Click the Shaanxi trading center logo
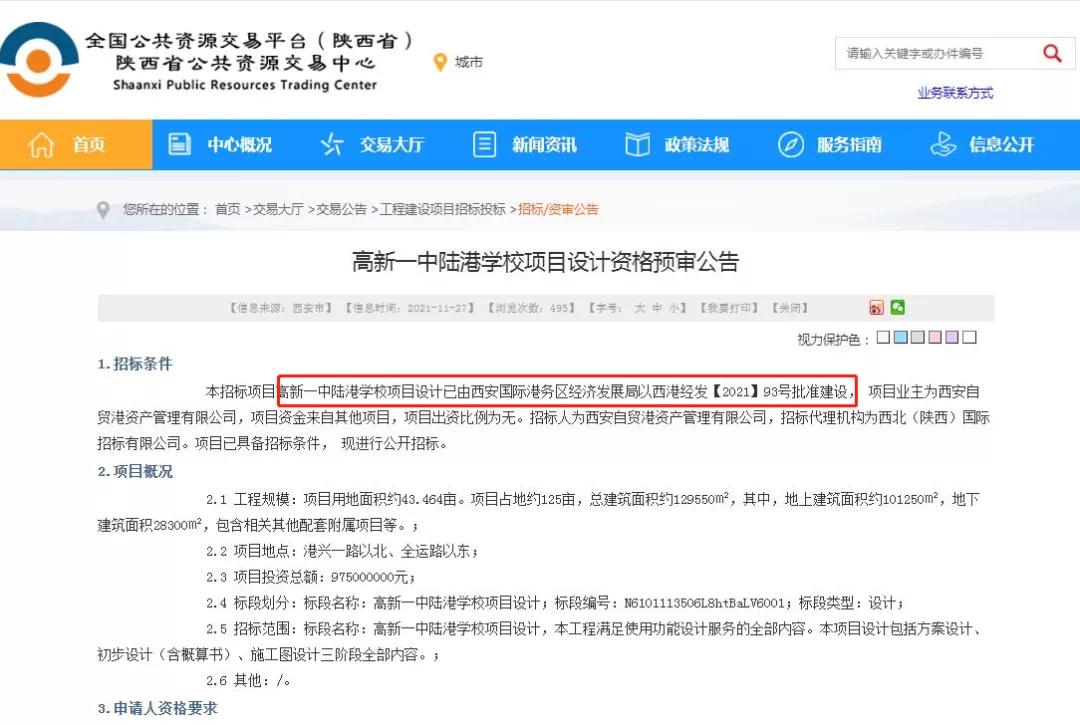The image size is (1080, 726). tap(40, 60)
